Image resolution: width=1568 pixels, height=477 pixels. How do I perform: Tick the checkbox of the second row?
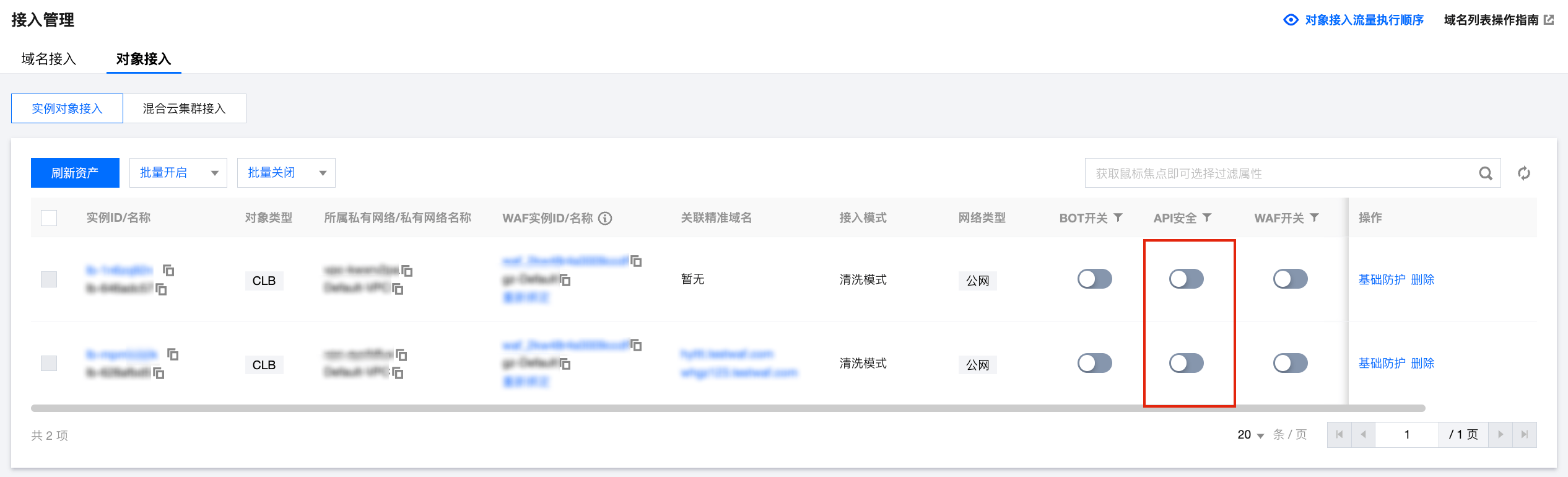click(x=49, y=363)
